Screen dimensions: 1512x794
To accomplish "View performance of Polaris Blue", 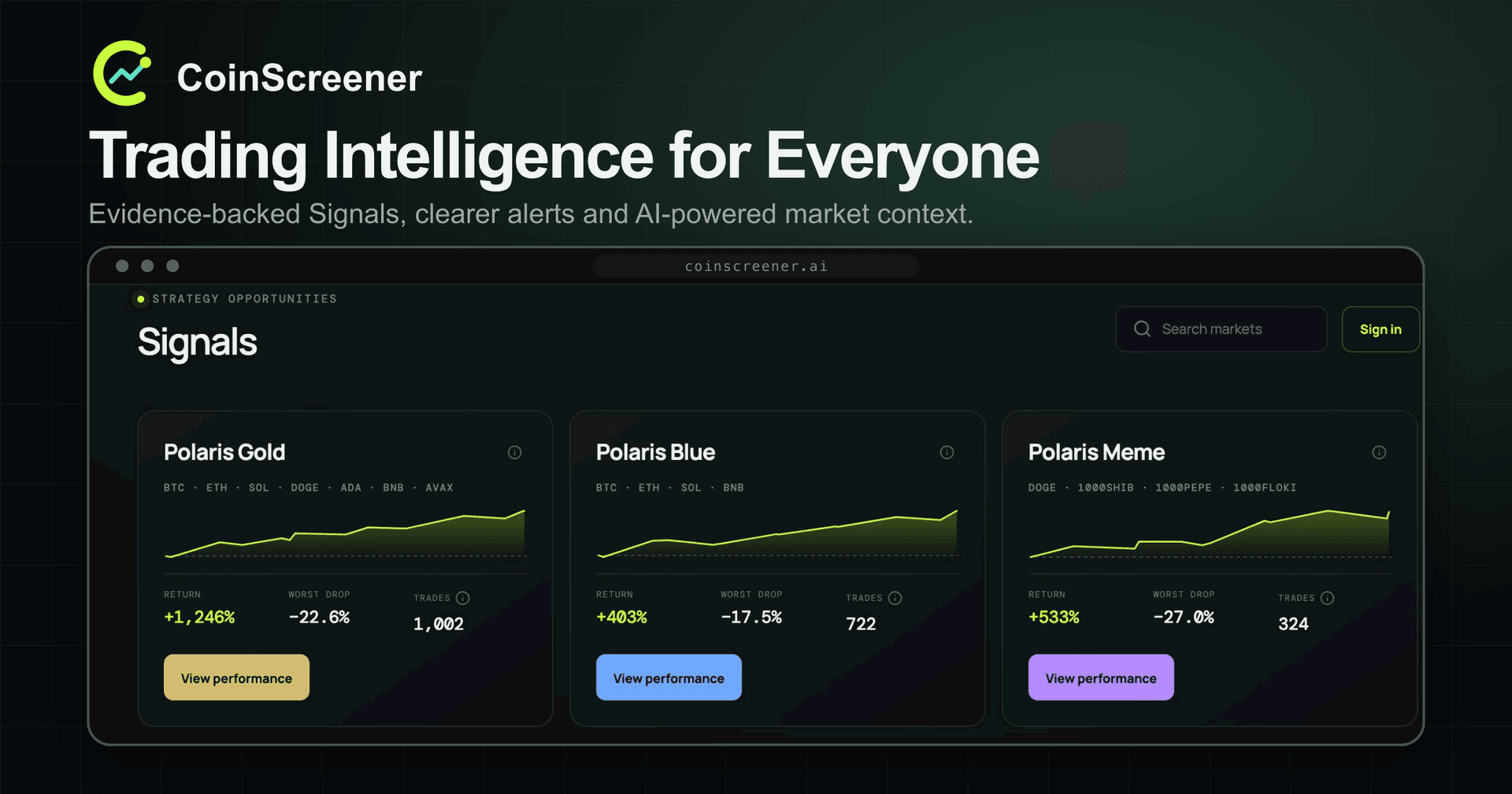I will click(x=669, y=677).
